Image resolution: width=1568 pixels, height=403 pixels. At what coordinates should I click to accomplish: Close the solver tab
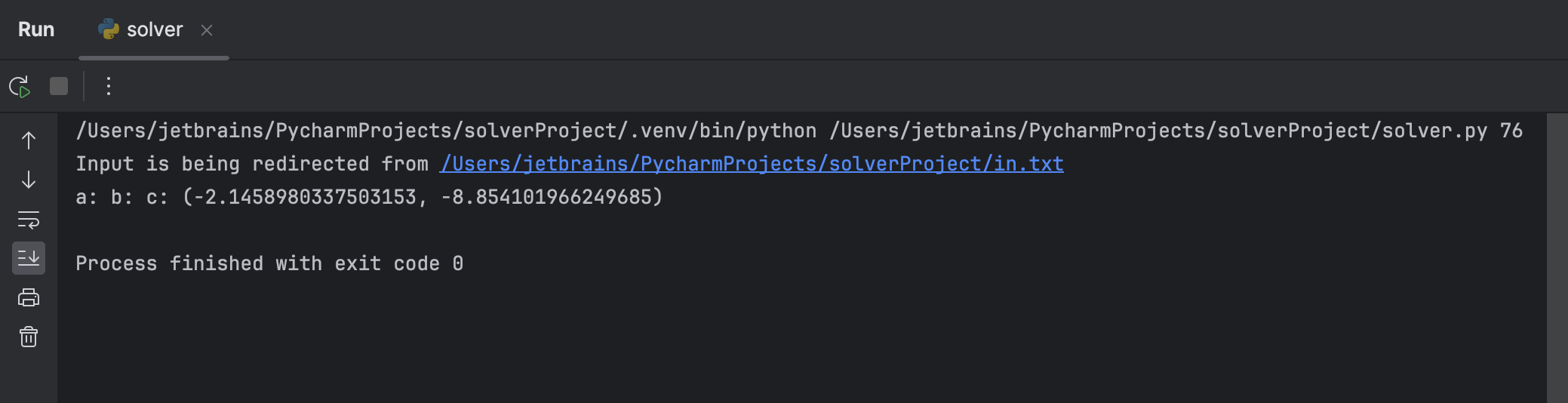(207, 30)
